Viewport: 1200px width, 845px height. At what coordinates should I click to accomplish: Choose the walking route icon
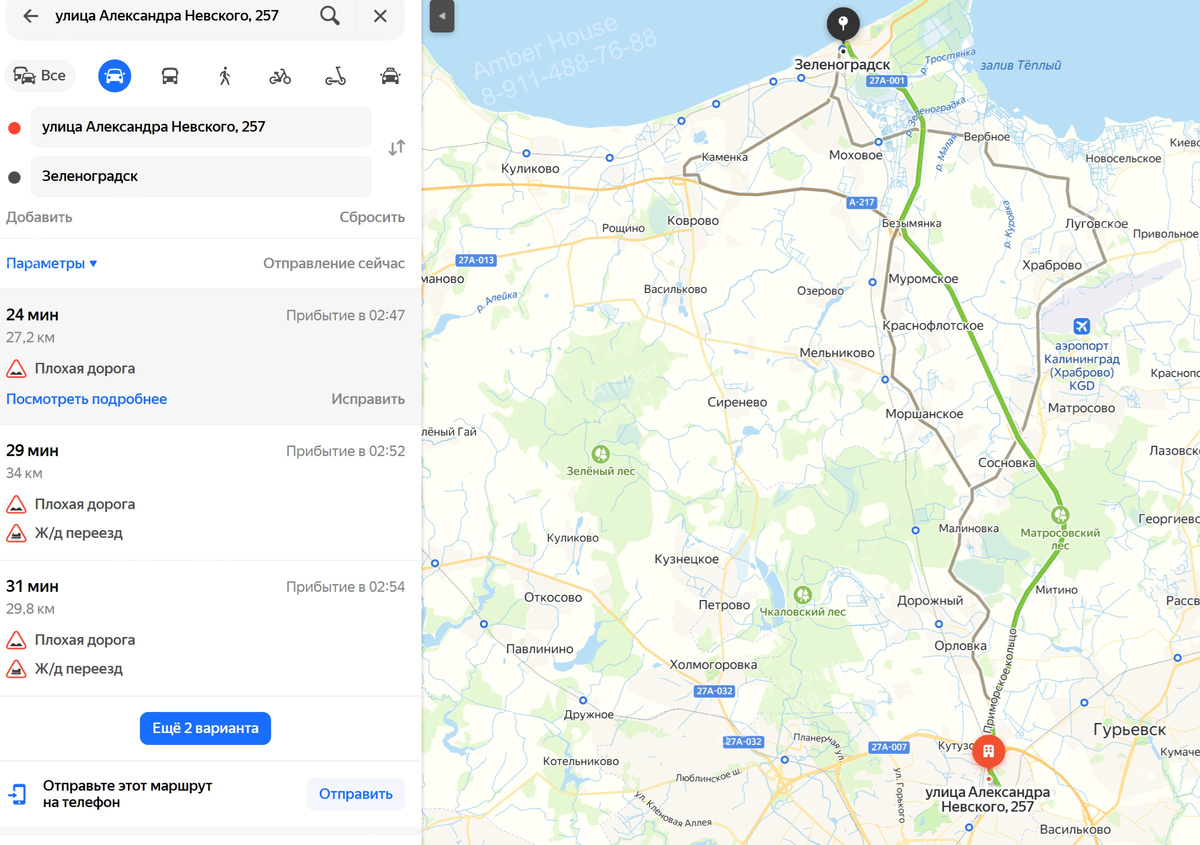point(225,76)
